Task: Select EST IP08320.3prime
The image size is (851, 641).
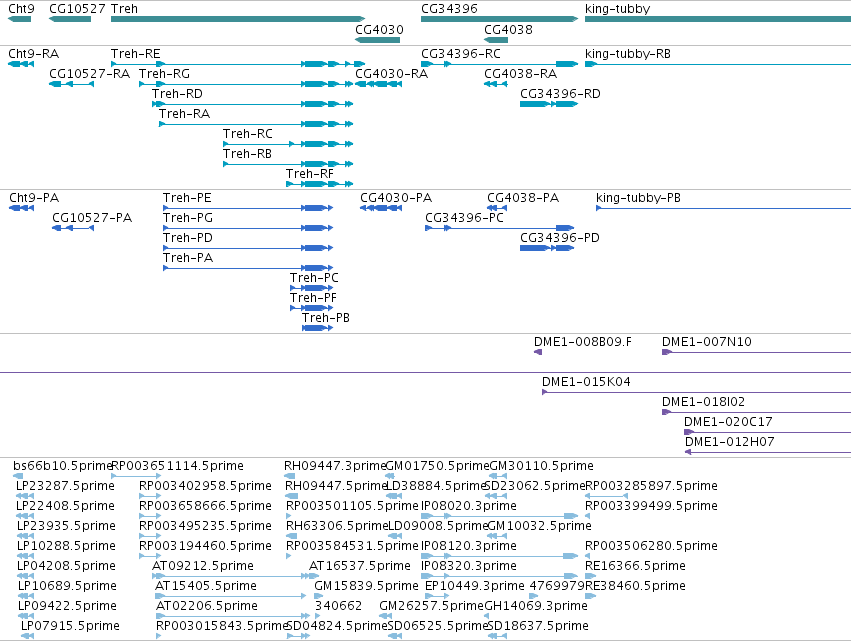Action: (x=500, y=576)
